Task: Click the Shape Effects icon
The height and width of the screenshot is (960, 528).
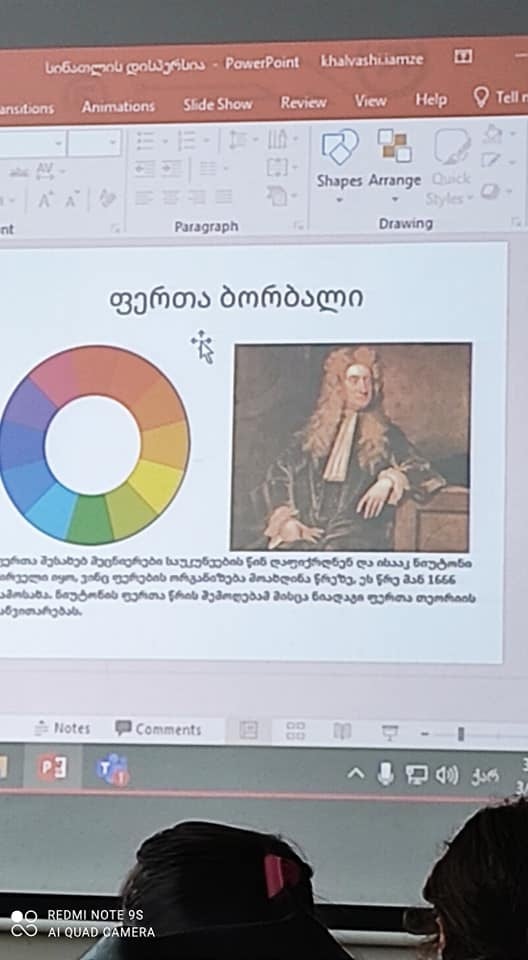Action: [x=489, y=192]
